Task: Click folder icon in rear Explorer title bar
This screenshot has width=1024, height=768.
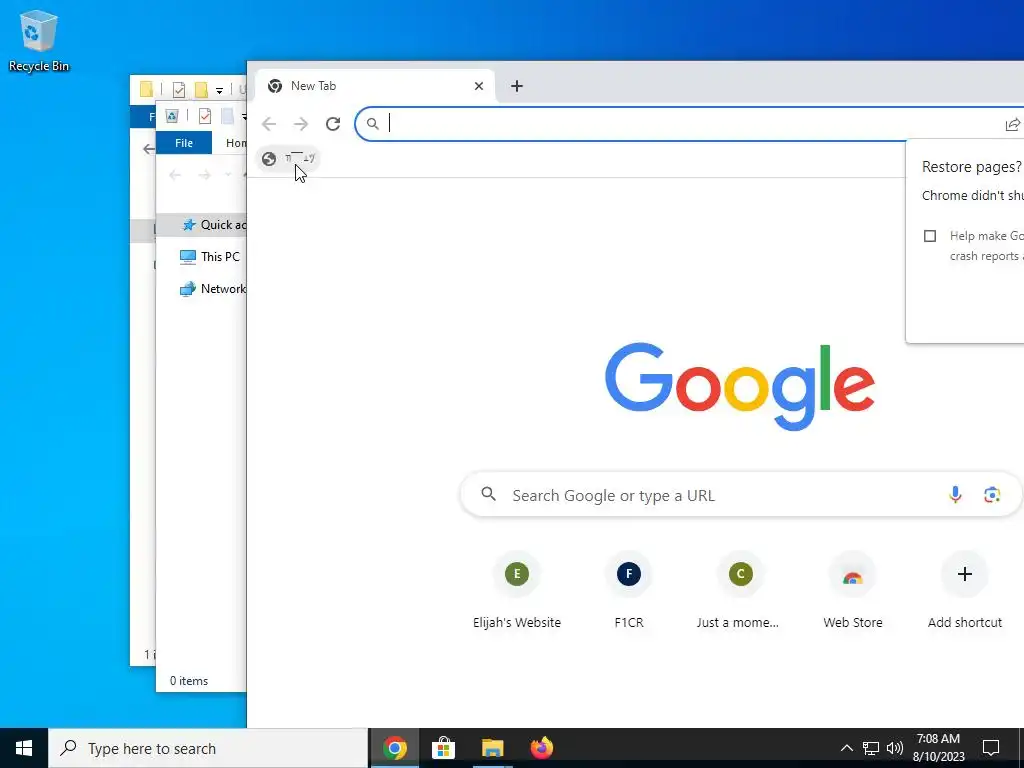Action: point(146,89)
